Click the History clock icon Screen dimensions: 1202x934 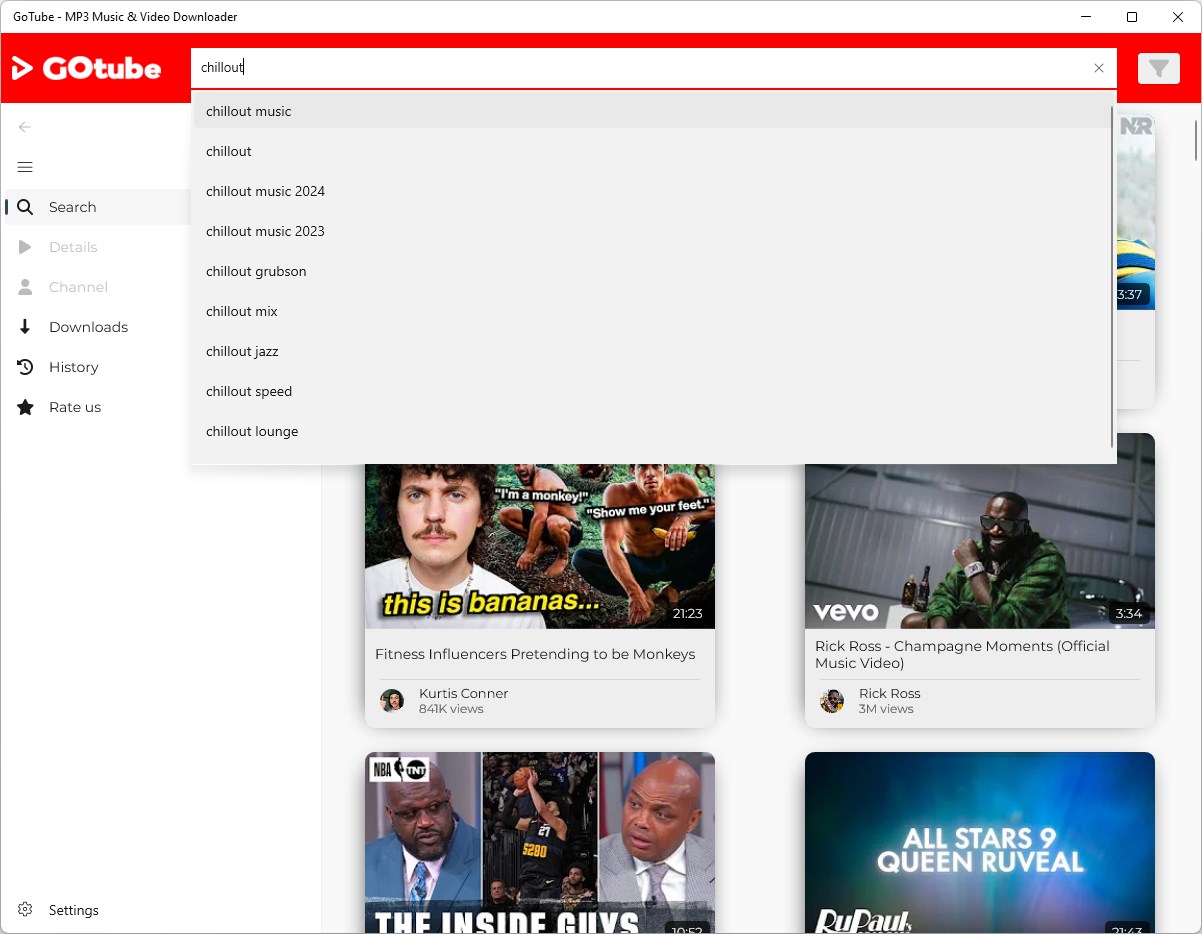25,367
